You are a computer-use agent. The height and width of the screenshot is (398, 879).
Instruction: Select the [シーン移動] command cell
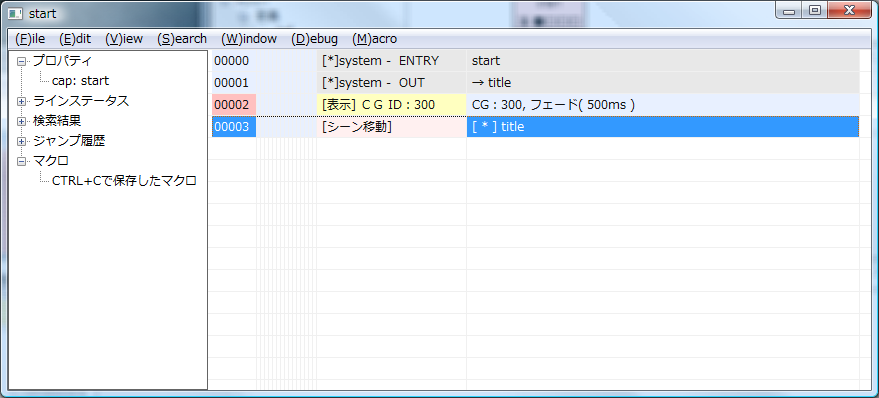pyautogui.click(x=391, y=126)
